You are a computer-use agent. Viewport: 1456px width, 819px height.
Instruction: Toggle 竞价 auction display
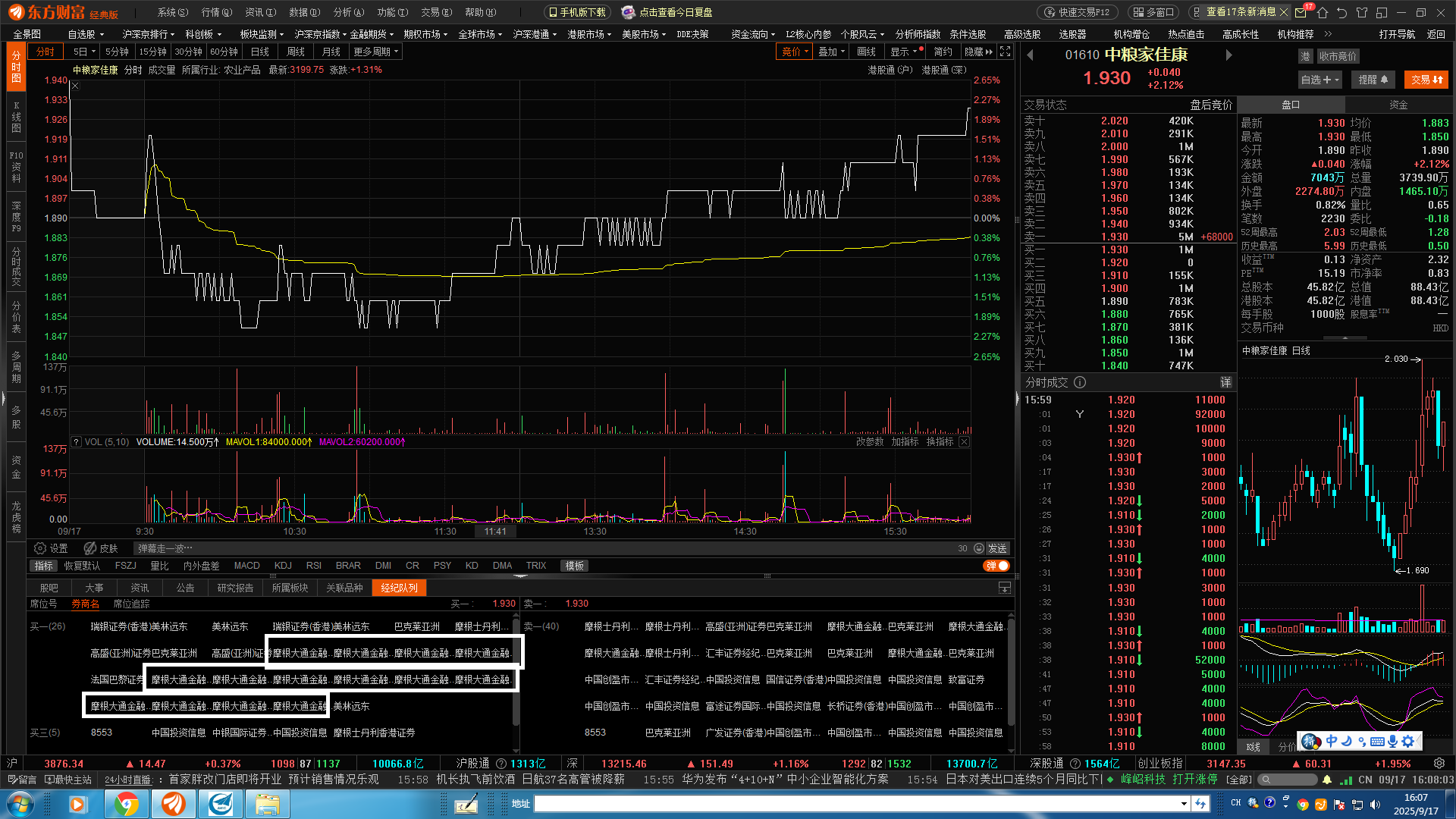tap(794, 52)
